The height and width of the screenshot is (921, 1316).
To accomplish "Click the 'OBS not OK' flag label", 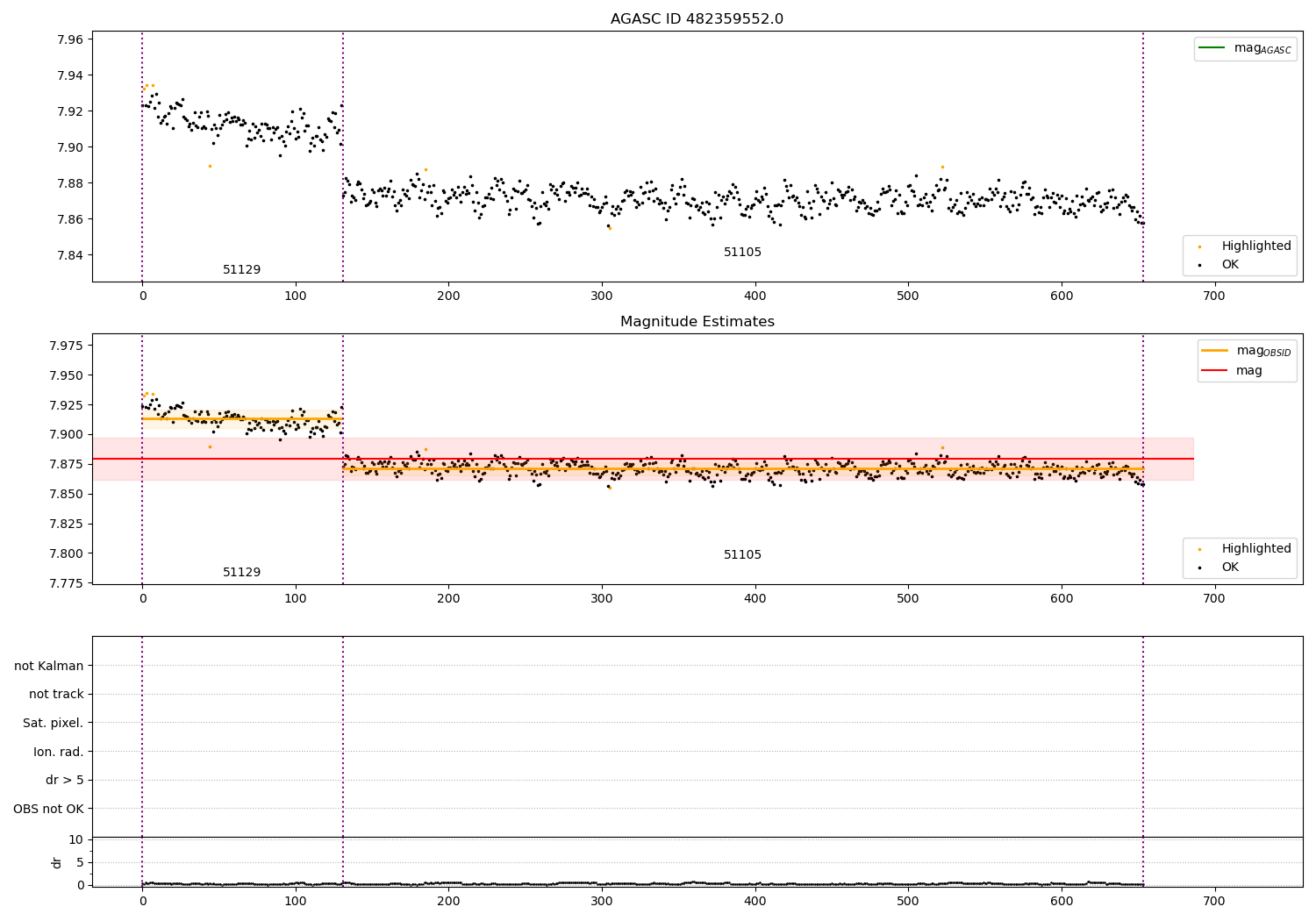I will pos(48,810).
